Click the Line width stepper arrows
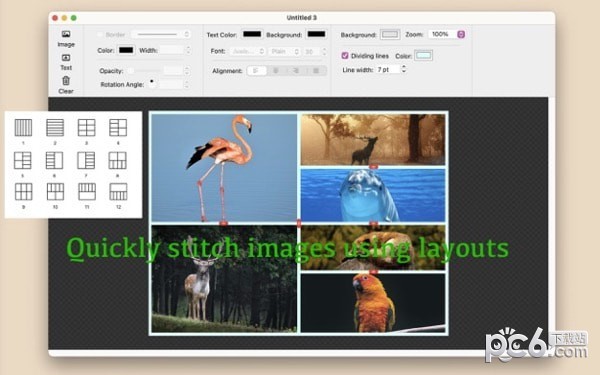Screen dimensions: 600x375 (404, 69)
